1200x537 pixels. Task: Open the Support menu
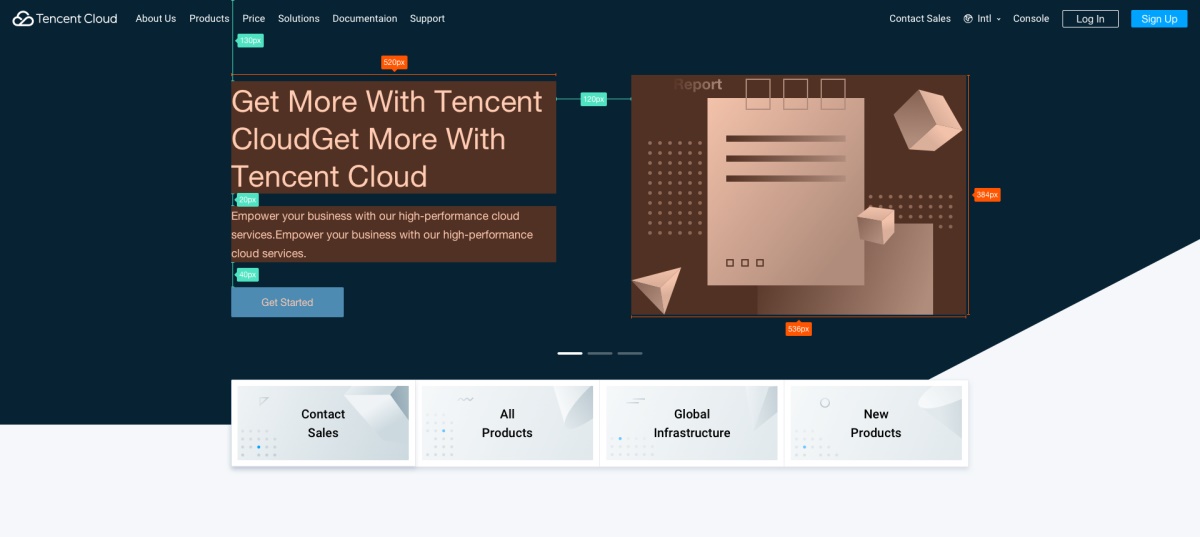point(427,18)
